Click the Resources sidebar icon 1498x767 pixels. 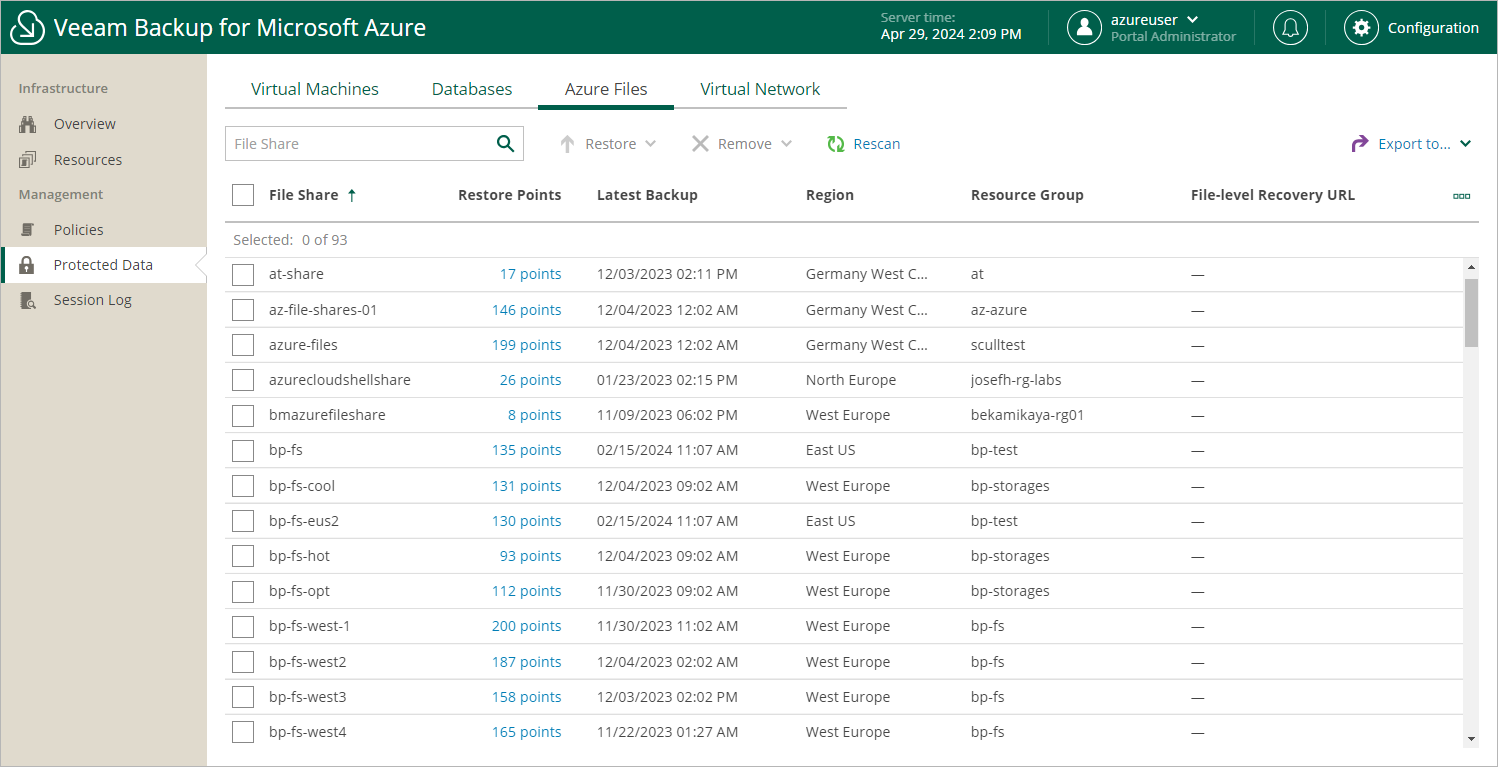point(28,160)
